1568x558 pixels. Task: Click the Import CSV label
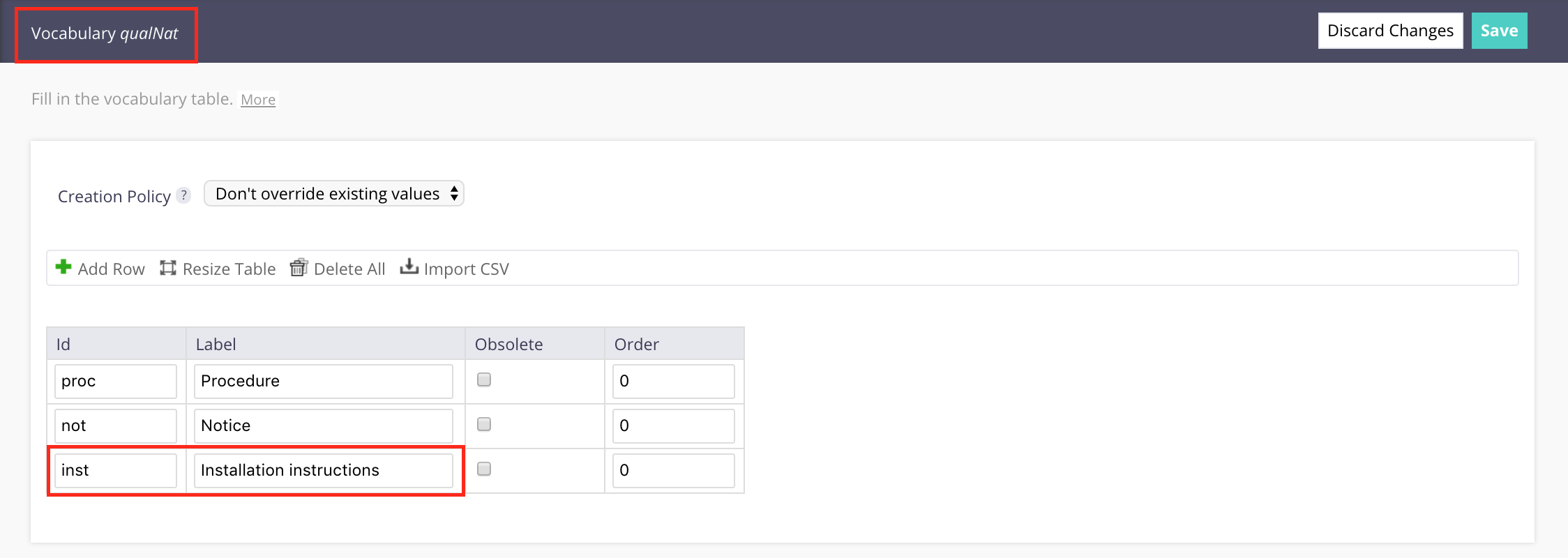(x=467, y=269)
